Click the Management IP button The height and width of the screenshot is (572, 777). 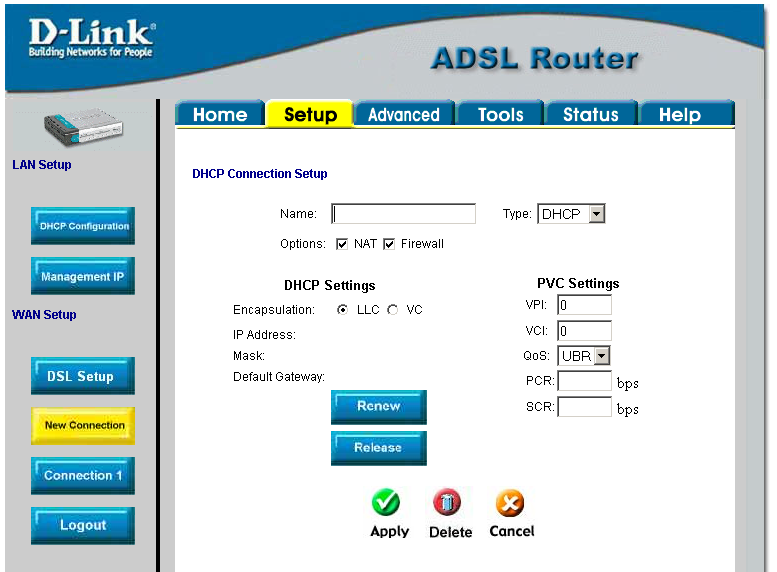(83, 276)
